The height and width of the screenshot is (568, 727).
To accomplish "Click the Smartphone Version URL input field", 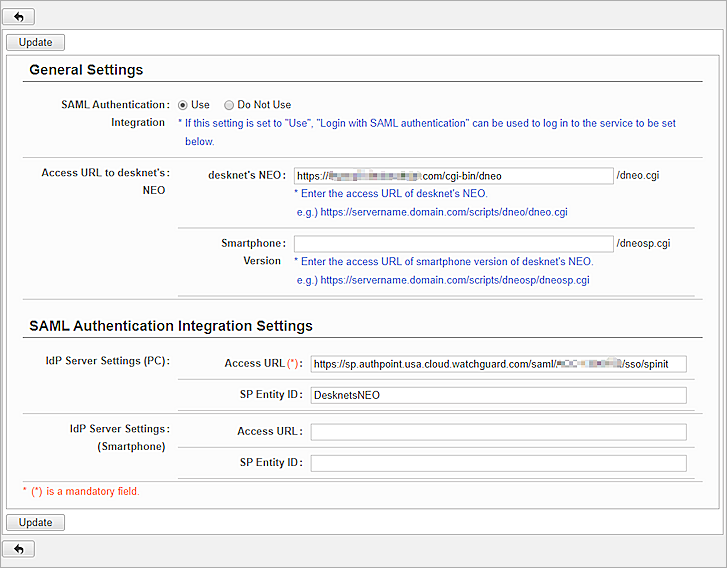I will [x=453, y=244].
